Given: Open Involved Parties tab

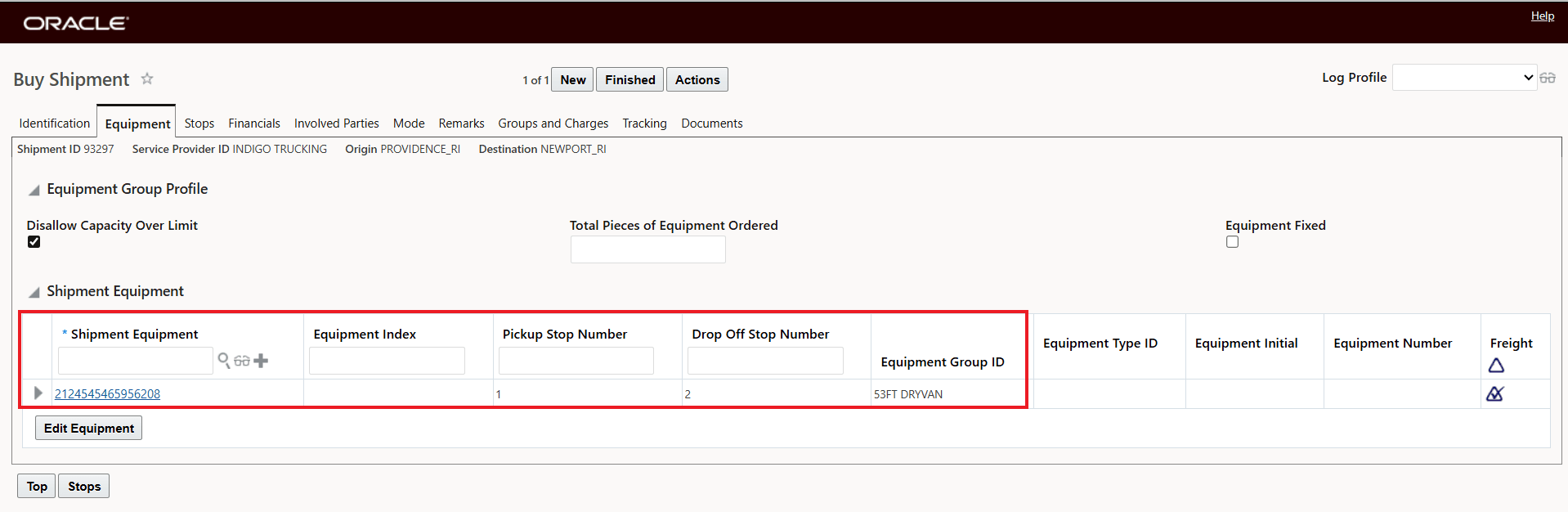Looking at the screenshot, I should click(337, 124).
